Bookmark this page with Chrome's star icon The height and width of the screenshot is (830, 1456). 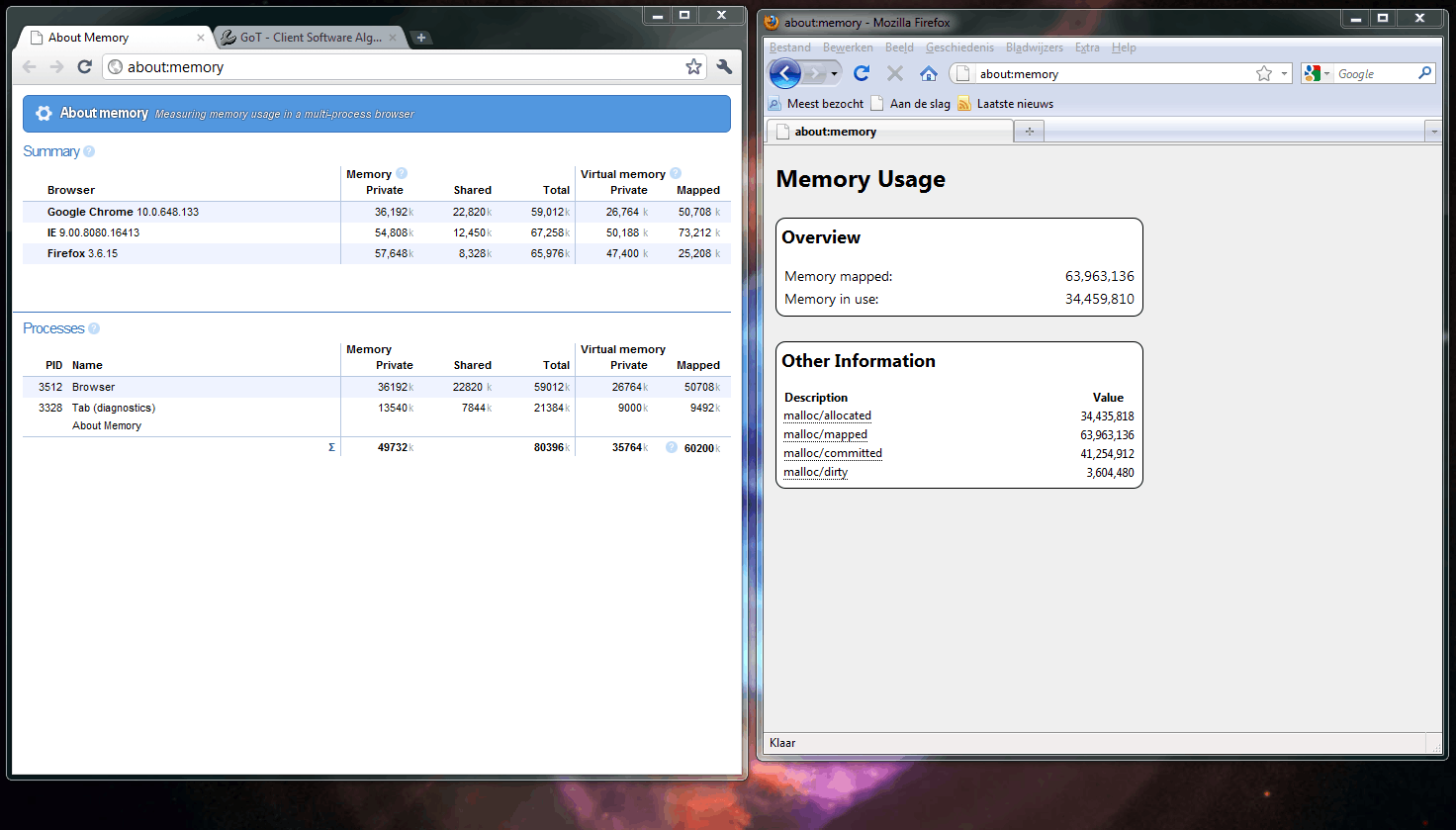point(694,67)
